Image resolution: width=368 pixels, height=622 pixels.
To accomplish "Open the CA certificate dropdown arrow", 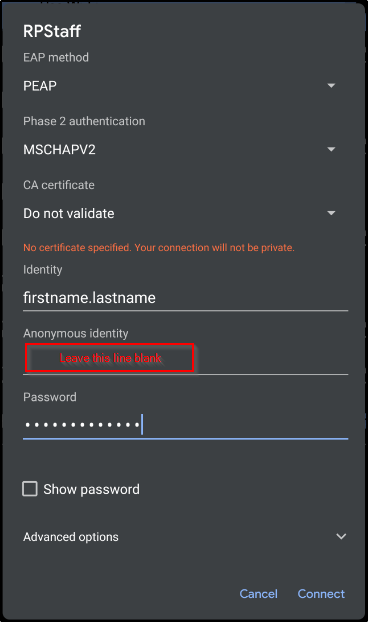I will coord(331,213).
